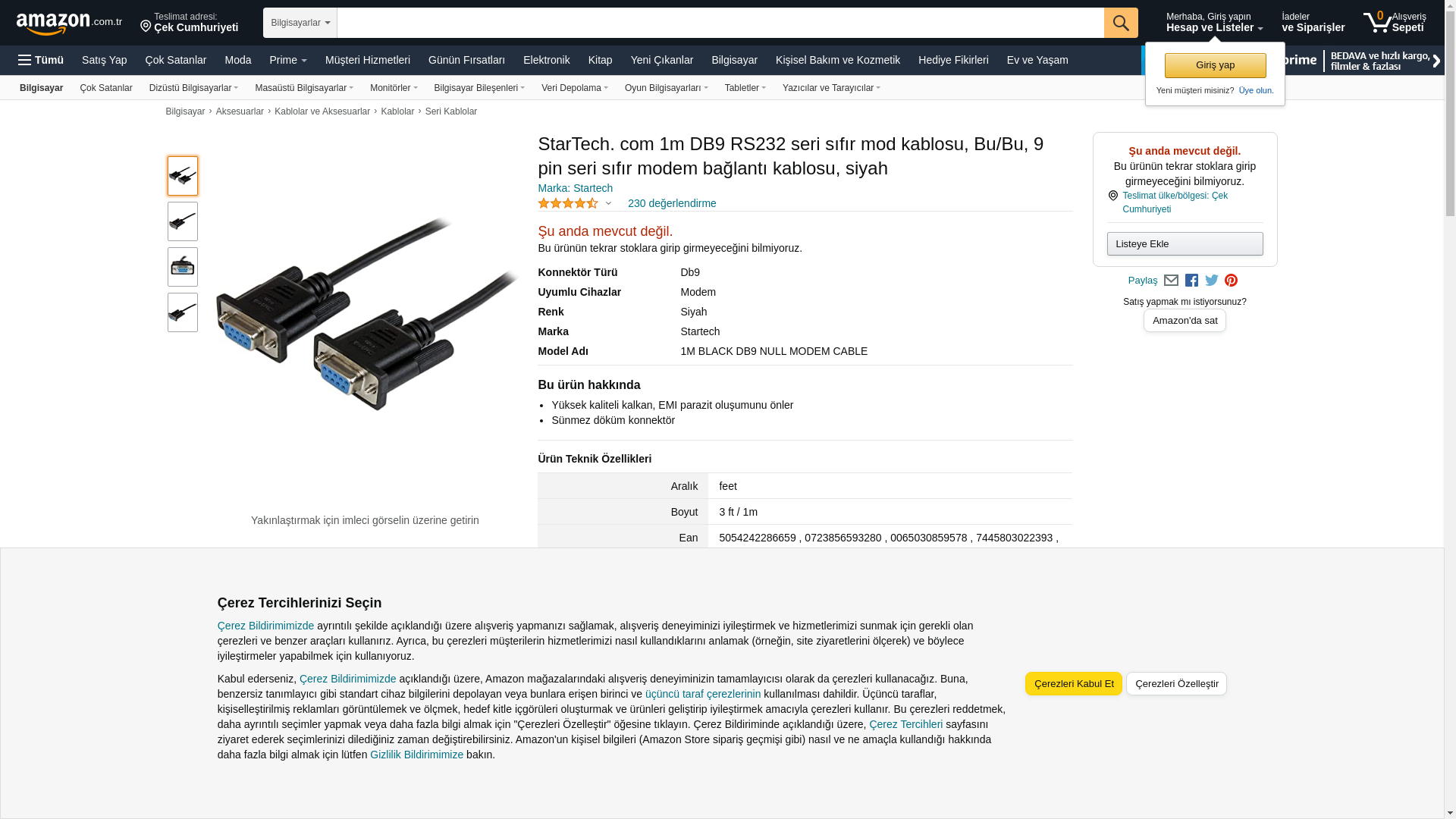This screenshot has height=819, width=1456.
Task: Open the Elektronik navigation item
Action: pyautogui.click(x=546, y=60)
